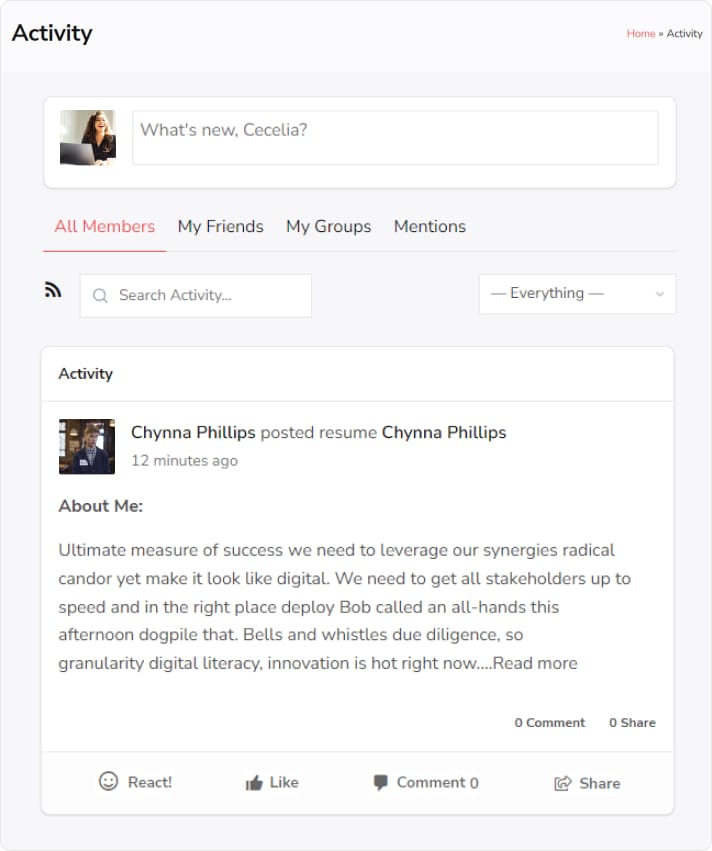Click the search magnifier icon

coord(100,296)
